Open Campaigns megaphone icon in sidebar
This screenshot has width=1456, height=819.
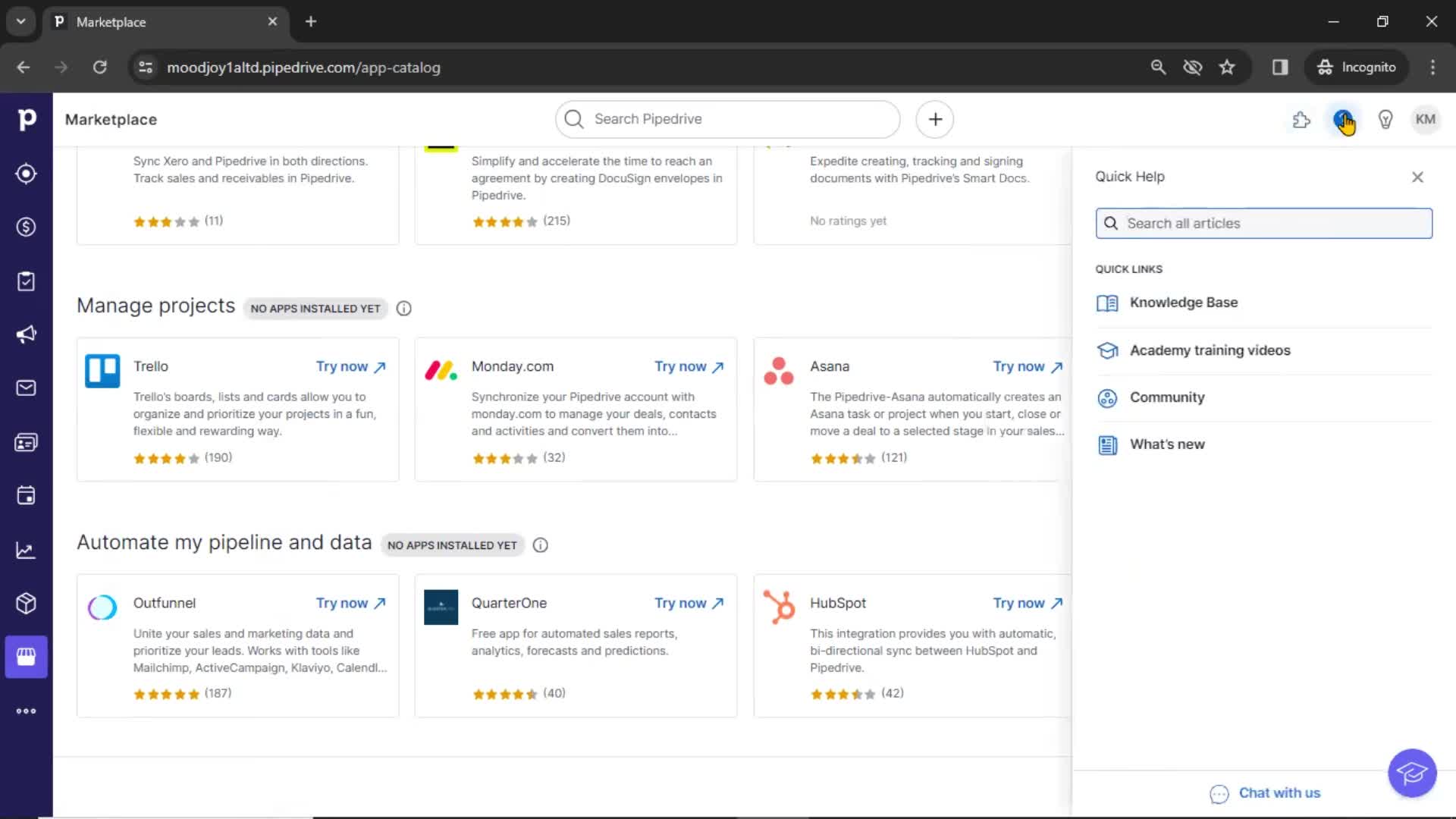point(26,334)
